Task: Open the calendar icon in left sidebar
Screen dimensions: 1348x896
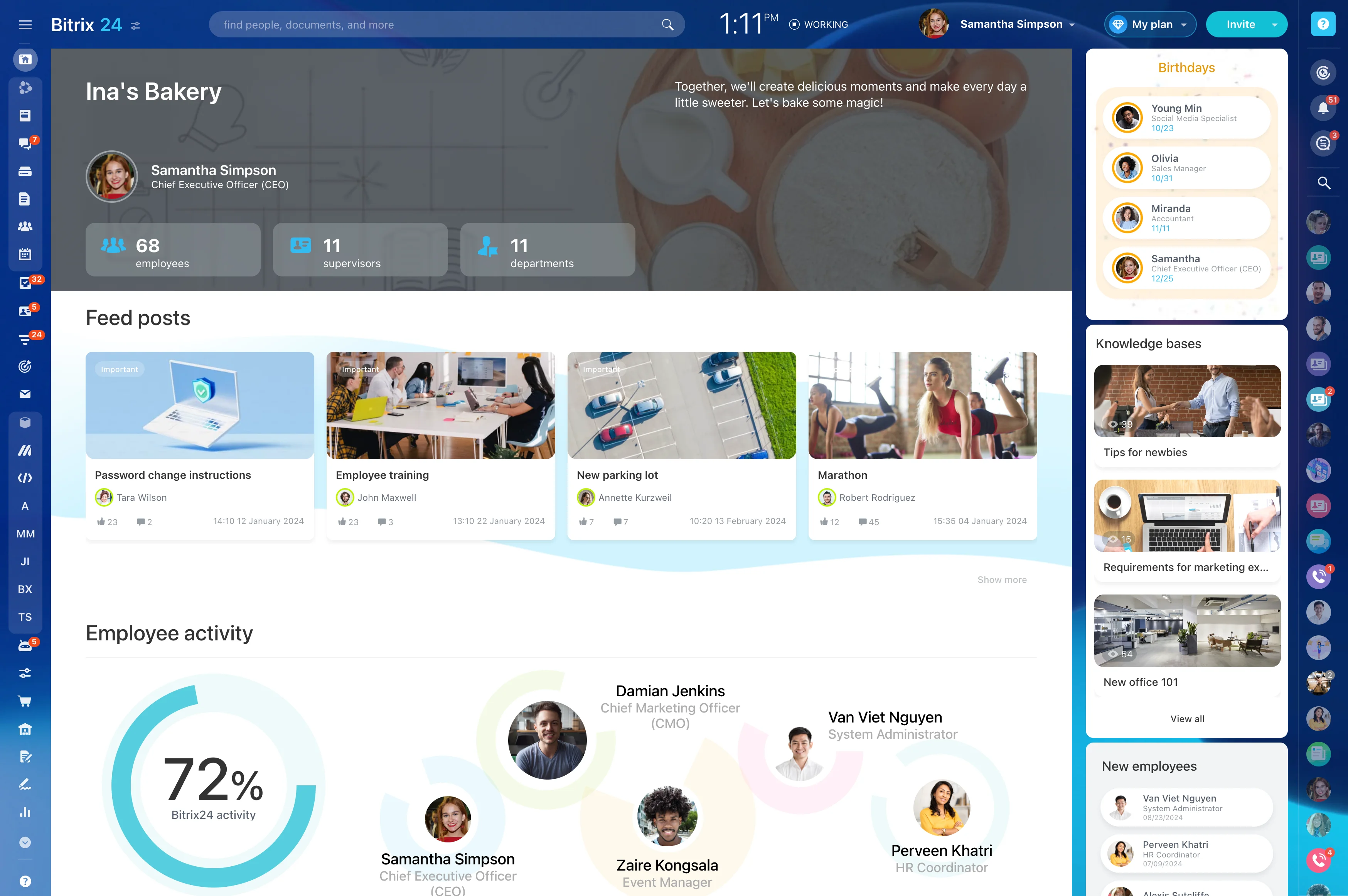Action: click(25, 254)
